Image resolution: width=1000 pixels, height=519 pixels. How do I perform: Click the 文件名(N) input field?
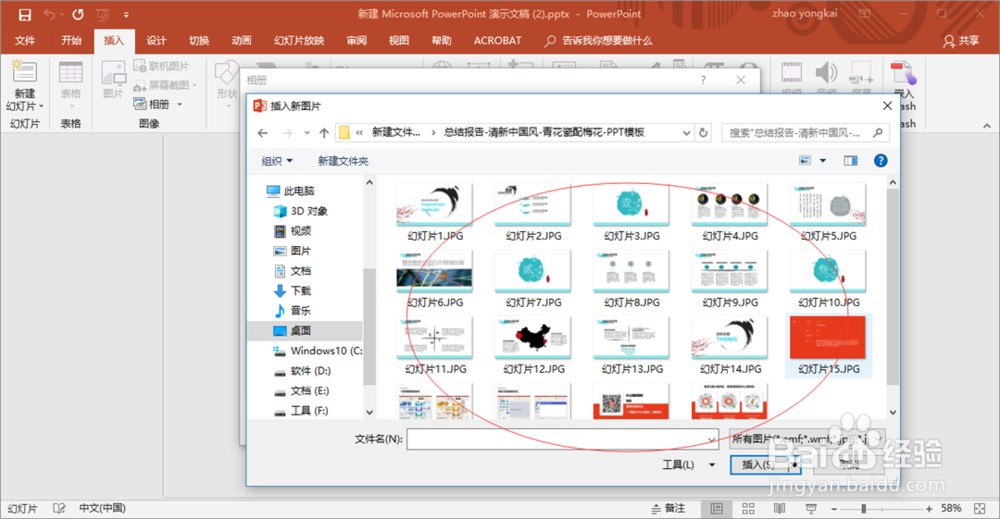coord(562,439)
